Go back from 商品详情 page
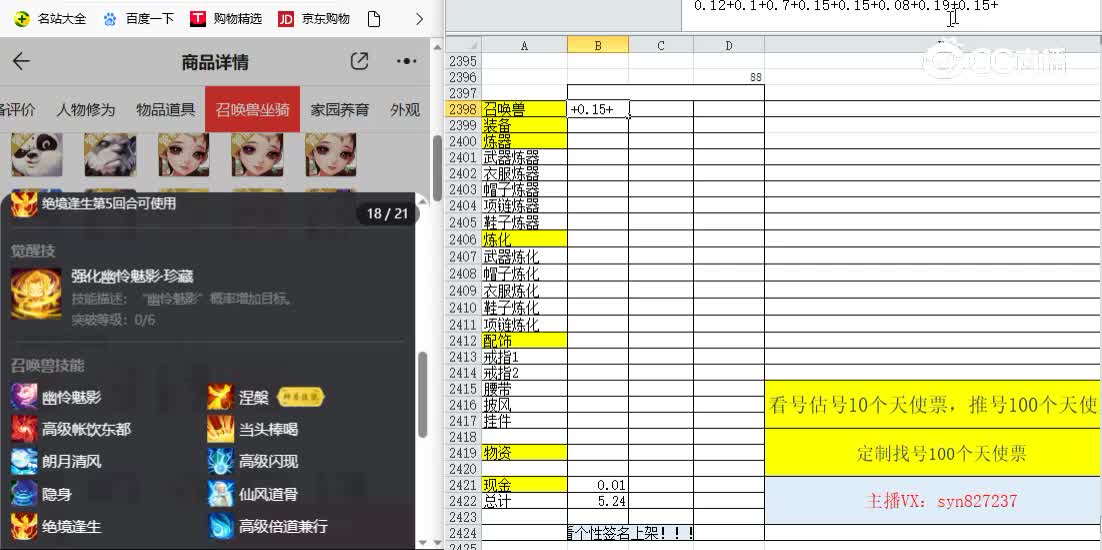Viewport: 1102px width, 550px height. click(21, 62)
